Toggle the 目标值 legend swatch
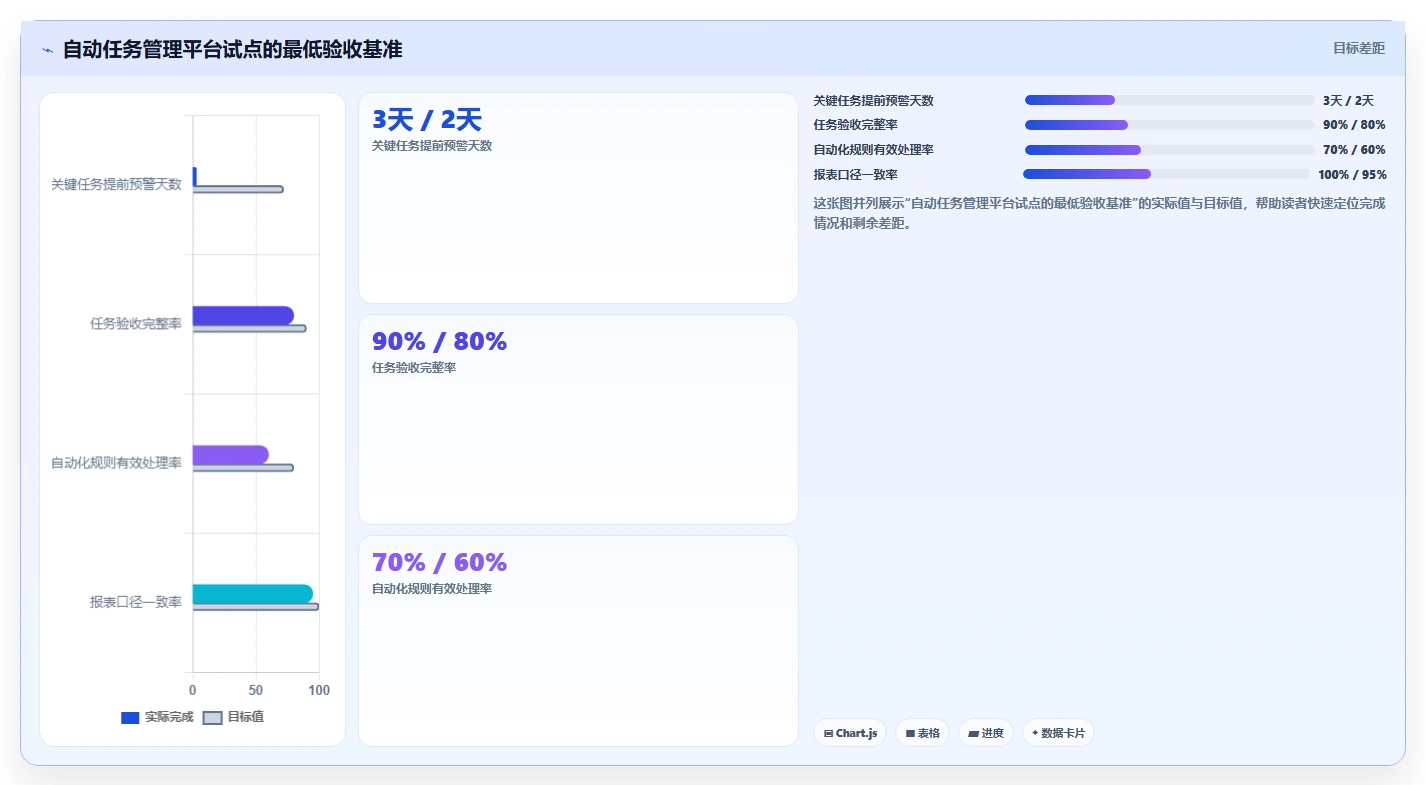 coord(212,718)
